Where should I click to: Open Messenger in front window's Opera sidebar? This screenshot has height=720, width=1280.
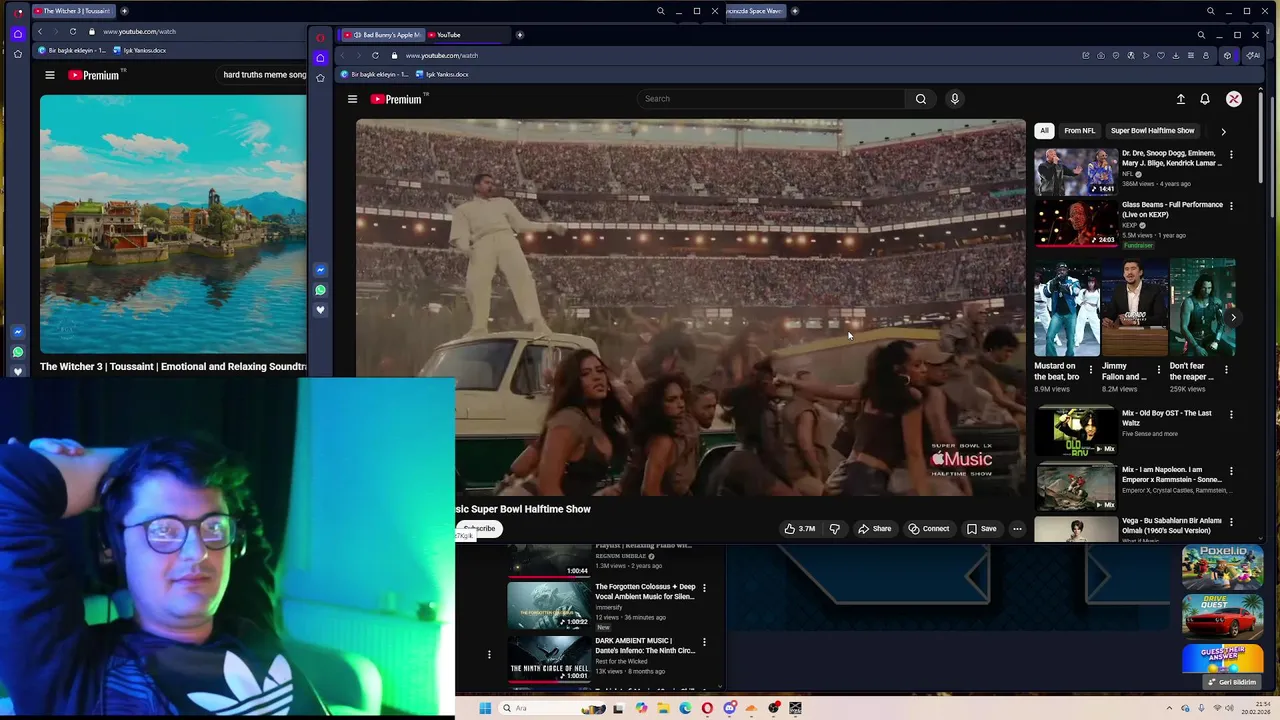click(x=320, y=270)
